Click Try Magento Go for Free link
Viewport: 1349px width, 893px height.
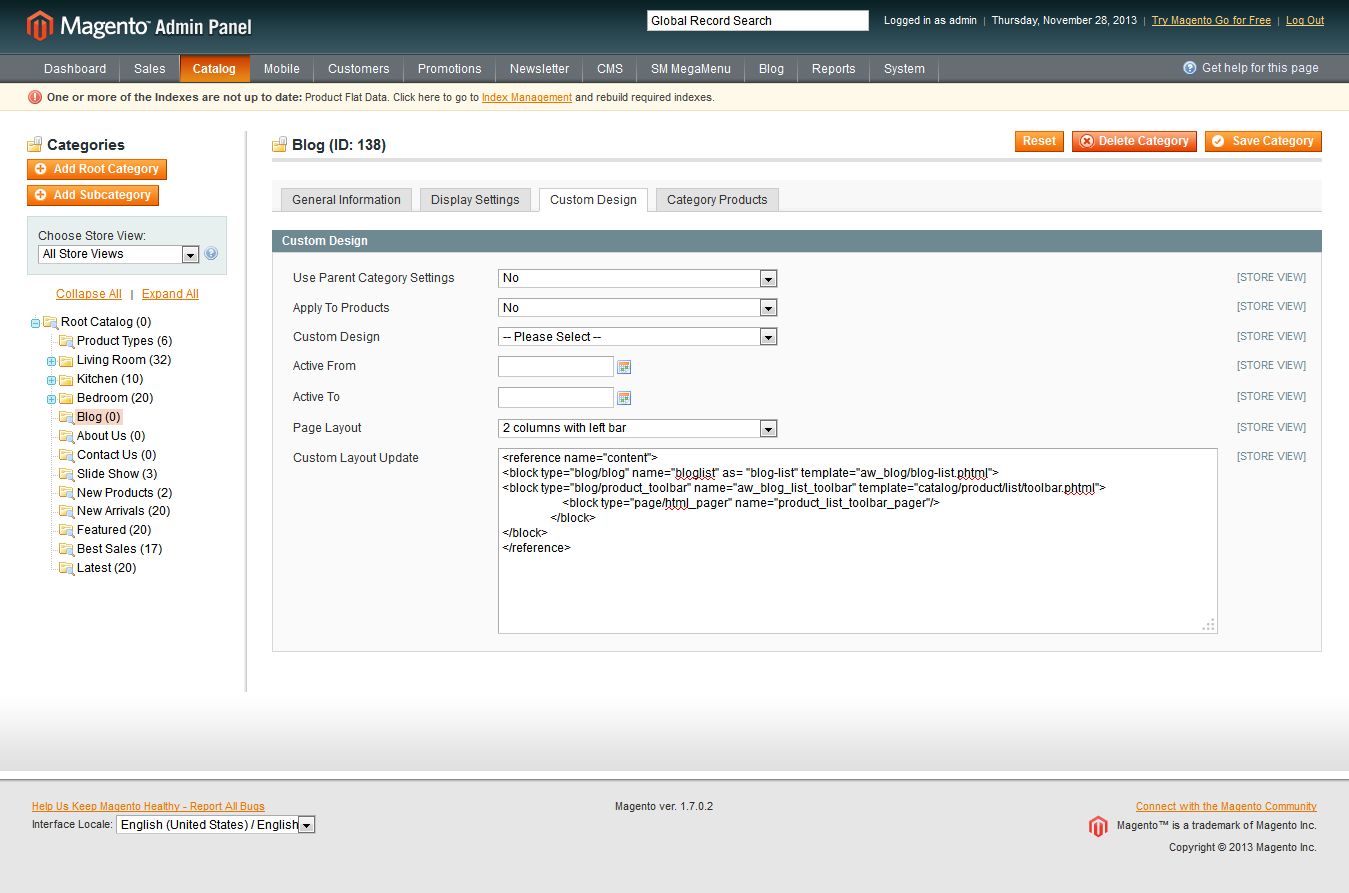[x=1211, y=20]
